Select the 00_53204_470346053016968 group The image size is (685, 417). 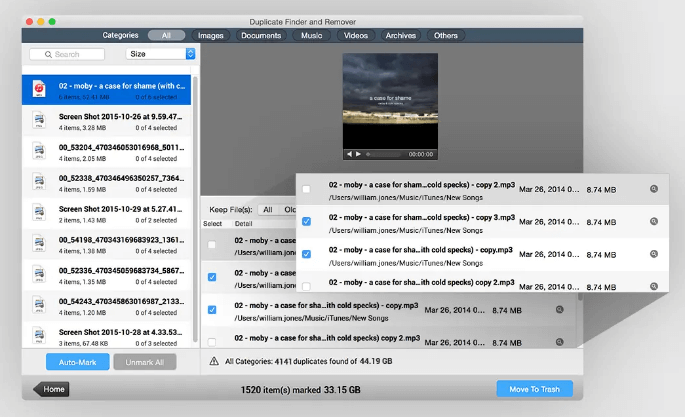[x=107, y=152]
